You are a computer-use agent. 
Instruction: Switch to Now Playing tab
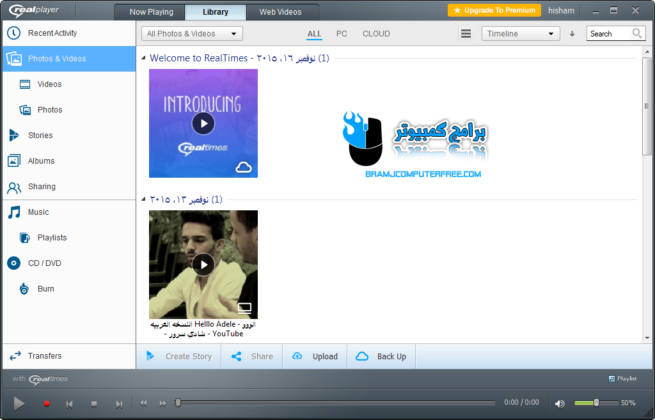tap(151, 12)
